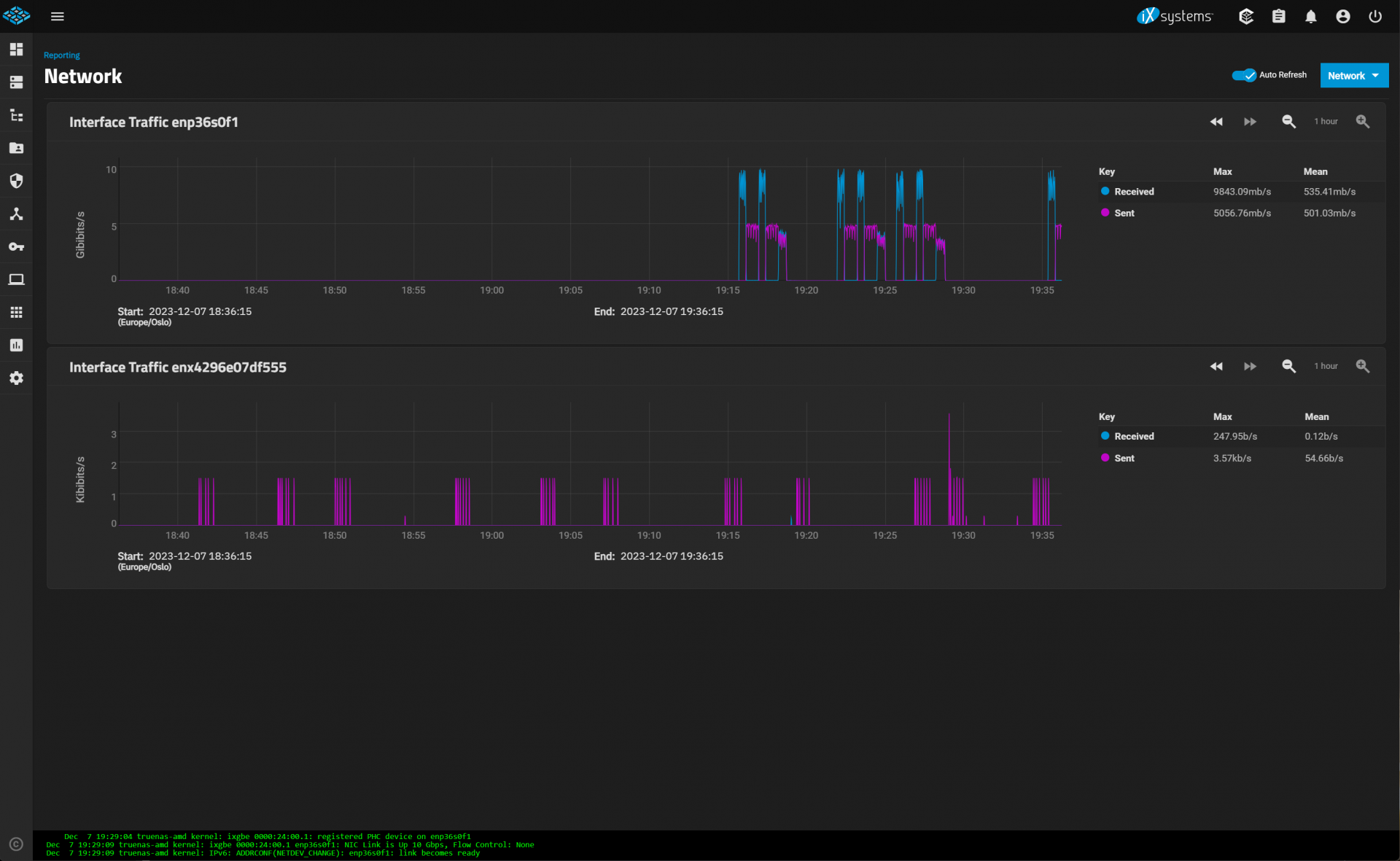Click Received mean value 535.41mb/s
Screen dimensions: 1400x861
(x=1329, y=192)
